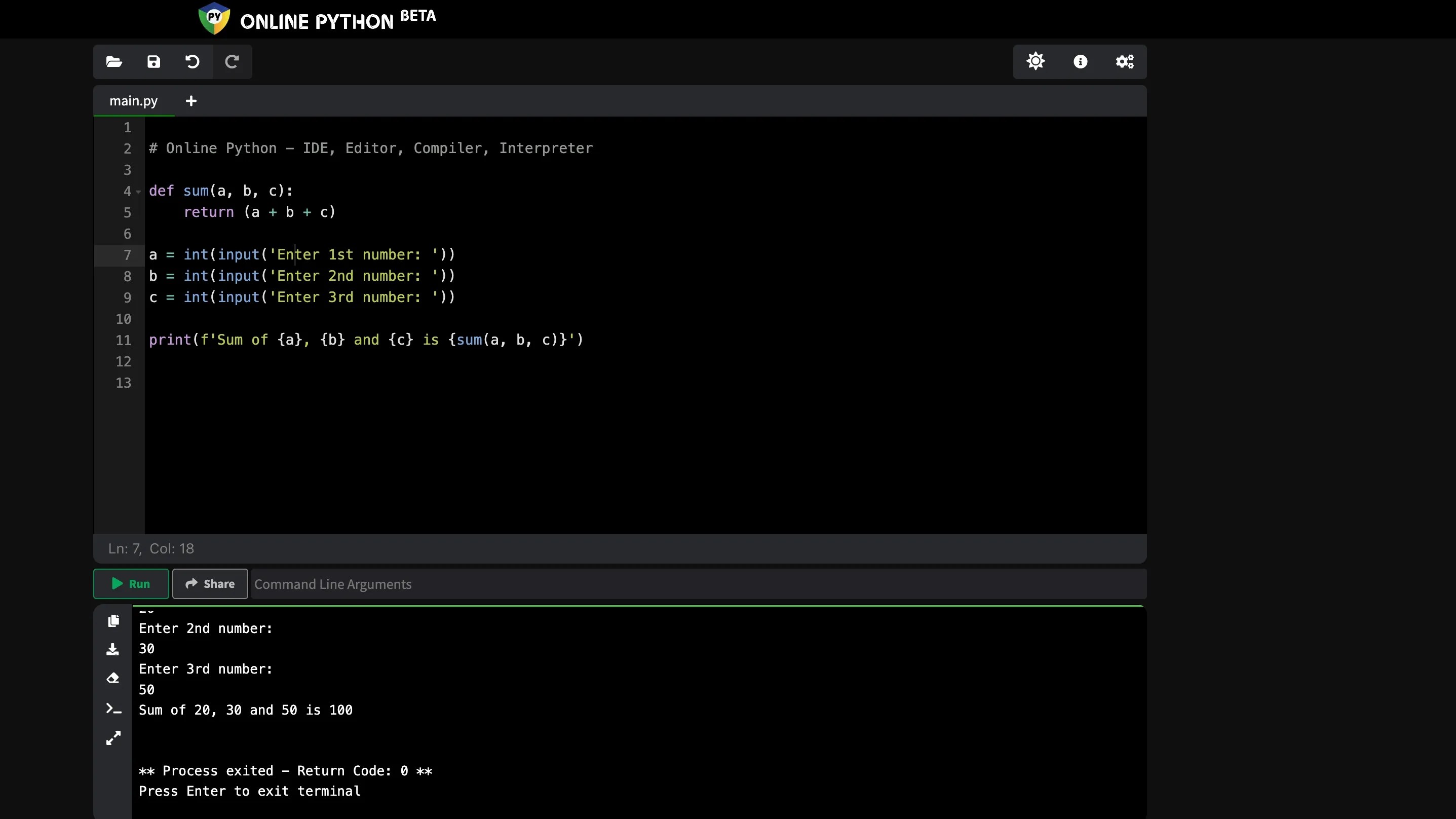Open the info icon

point(1080,62)
